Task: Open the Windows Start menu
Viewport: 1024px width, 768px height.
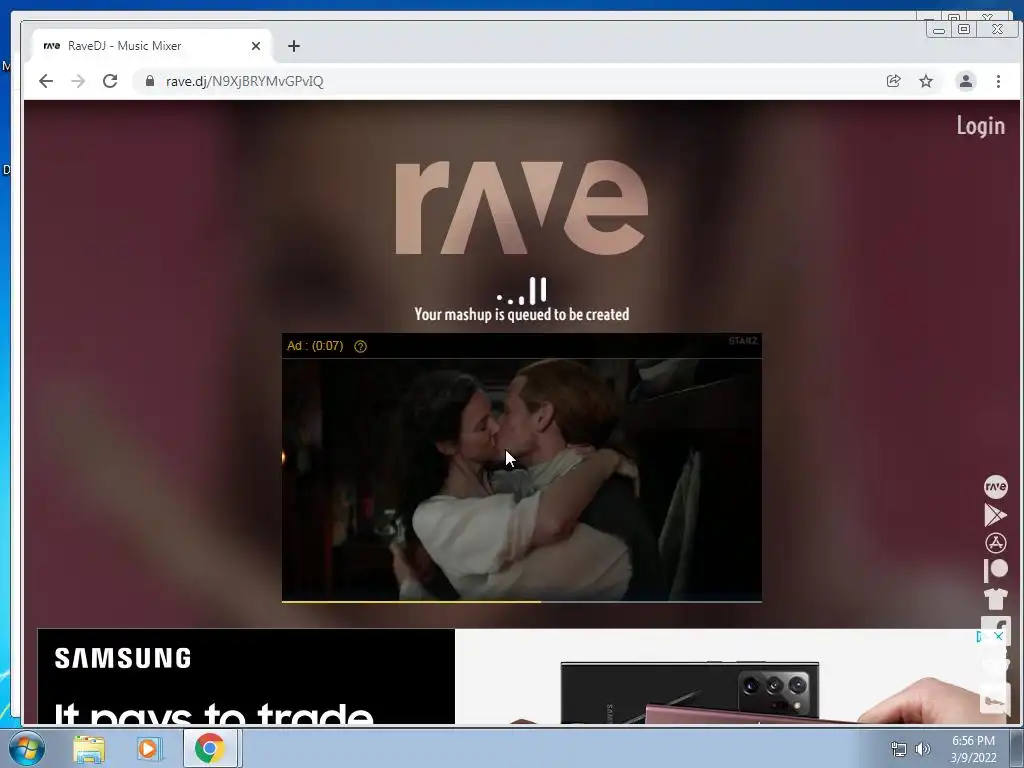Action: 27,748
